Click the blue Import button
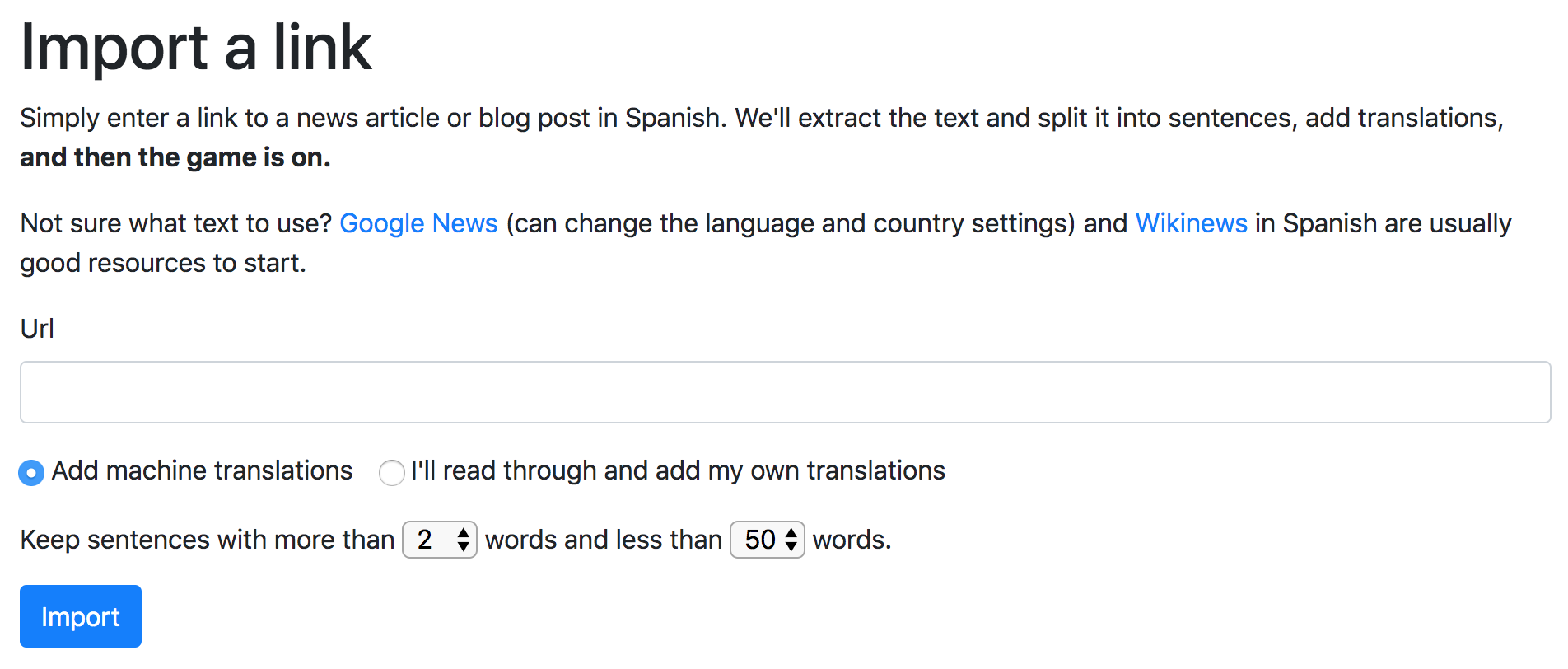1568x669 pixels. click(81, 616)
